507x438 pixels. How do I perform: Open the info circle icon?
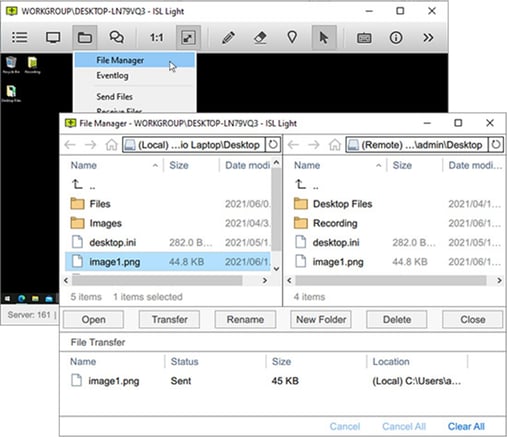coord(396,37)
